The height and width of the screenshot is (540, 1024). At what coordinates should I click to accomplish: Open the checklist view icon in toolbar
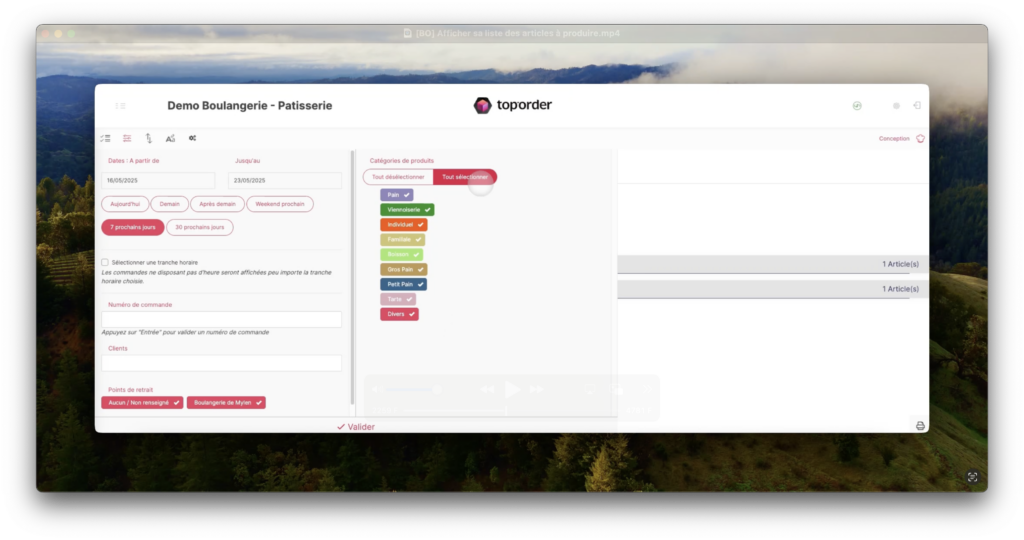(x=105, y=138)
